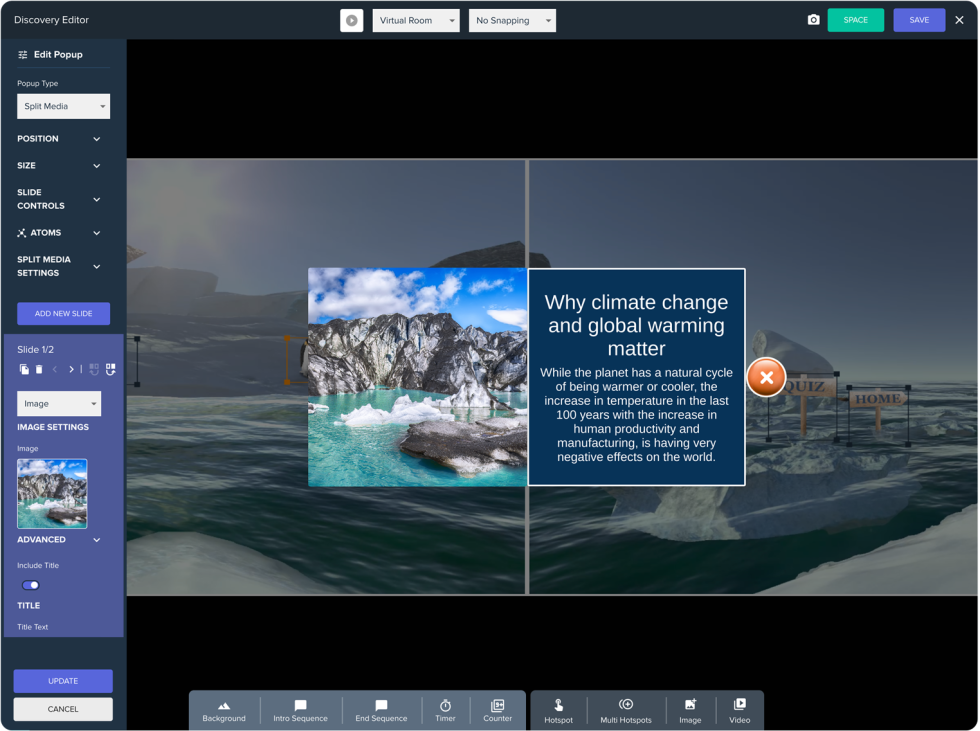Click the ADD NEW SLIDE button
The image size is (980, 731).
point(63,313)
